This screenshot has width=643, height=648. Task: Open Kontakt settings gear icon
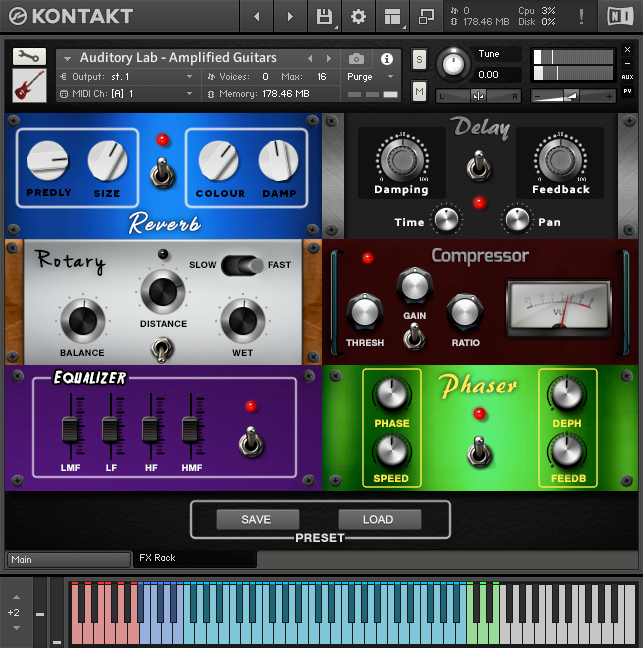(358, 17)
